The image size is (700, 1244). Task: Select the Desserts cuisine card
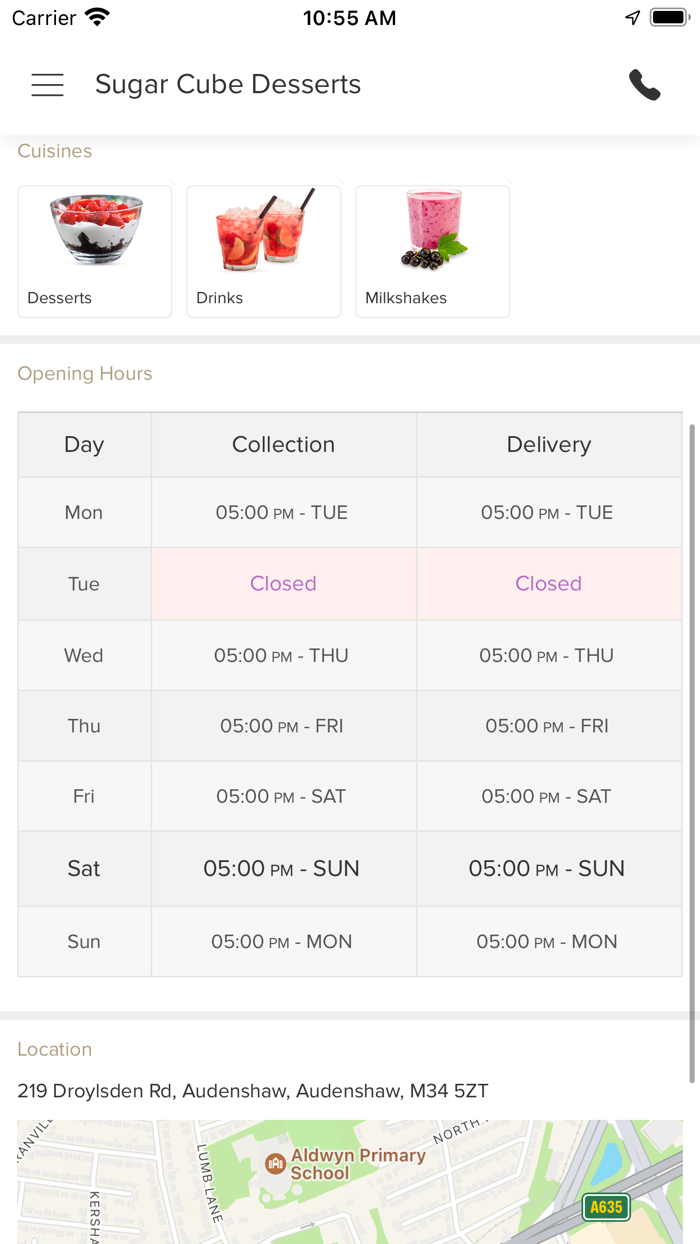click(x=95, y=251)
